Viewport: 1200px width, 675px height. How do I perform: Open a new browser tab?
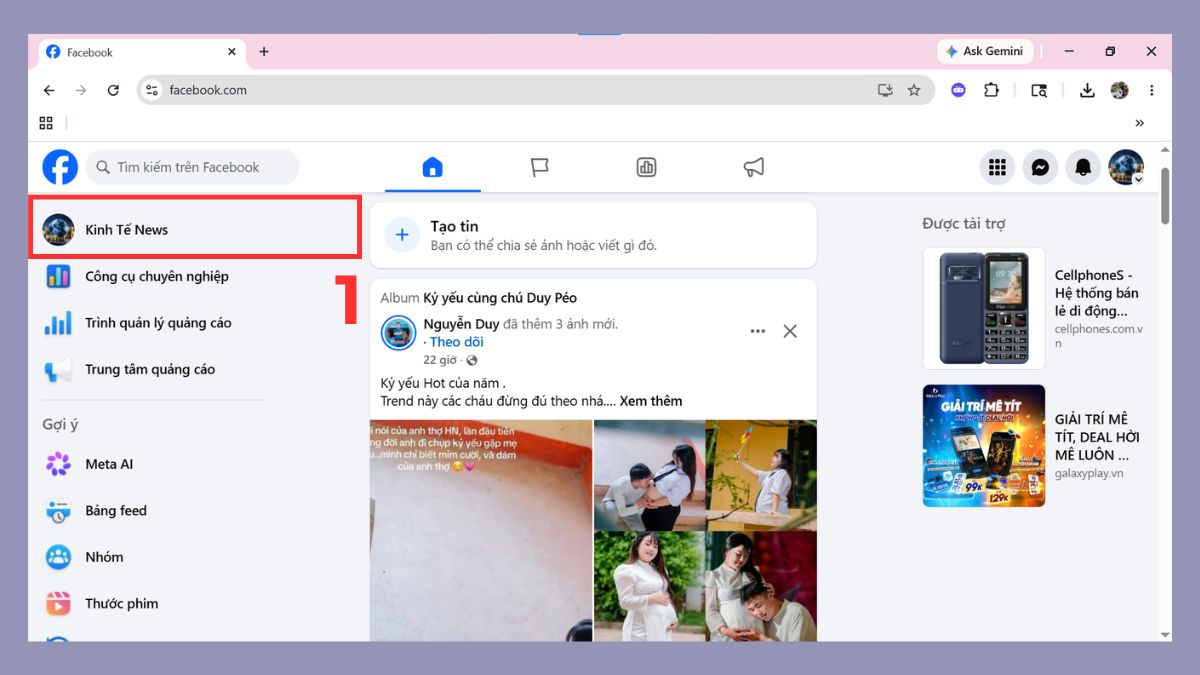[264, 52]
